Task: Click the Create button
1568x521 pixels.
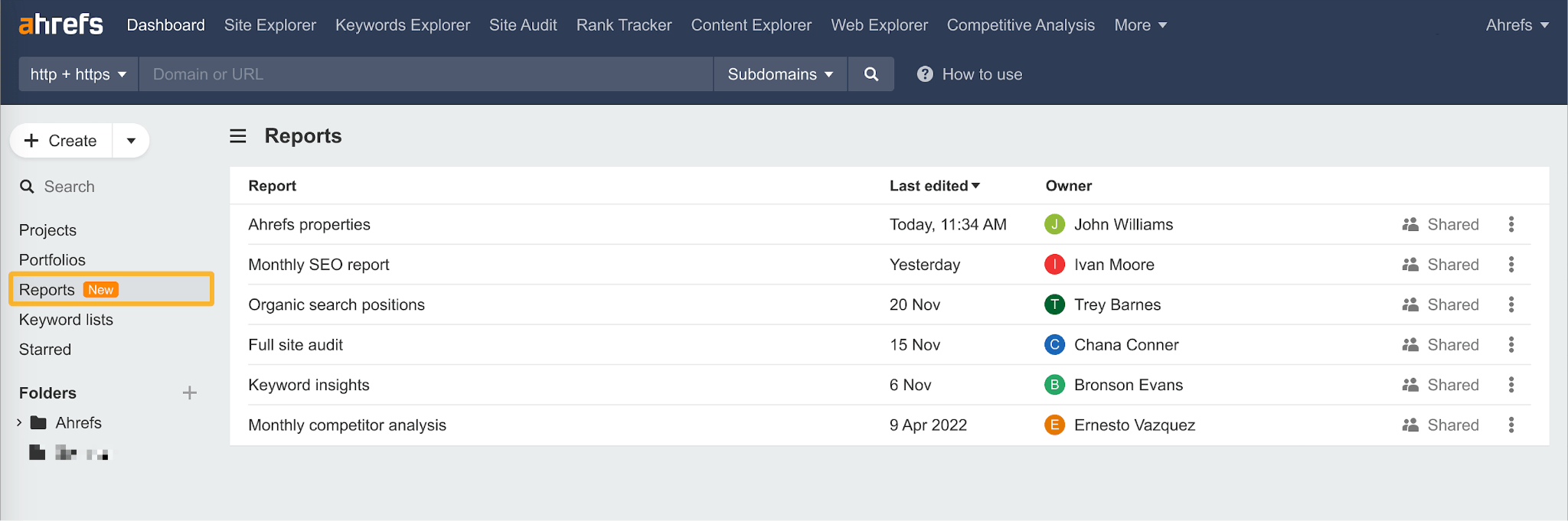Action: [61, 141]
